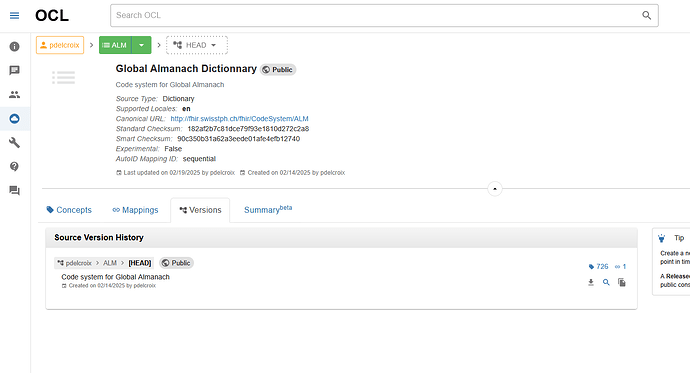Collapse the header with the round arrow button

tap(495, 189)
